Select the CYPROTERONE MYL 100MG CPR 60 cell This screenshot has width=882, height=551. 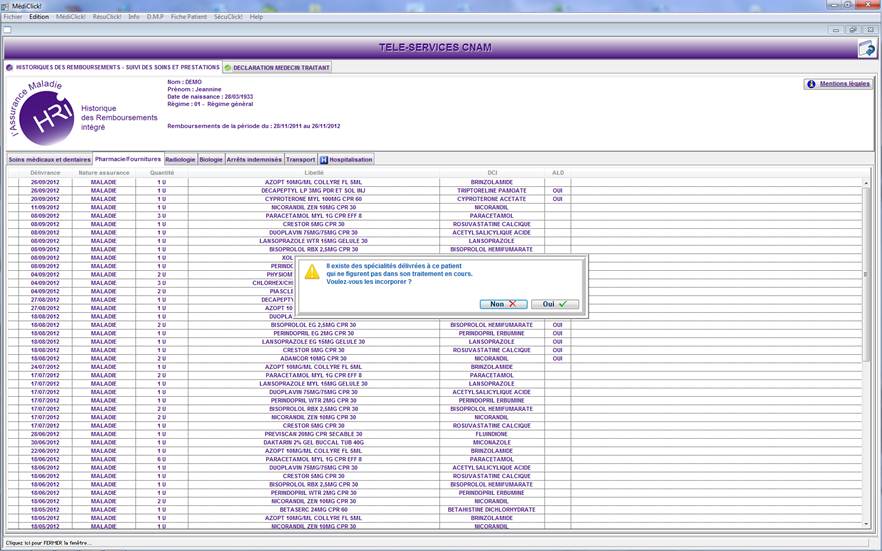313,199
